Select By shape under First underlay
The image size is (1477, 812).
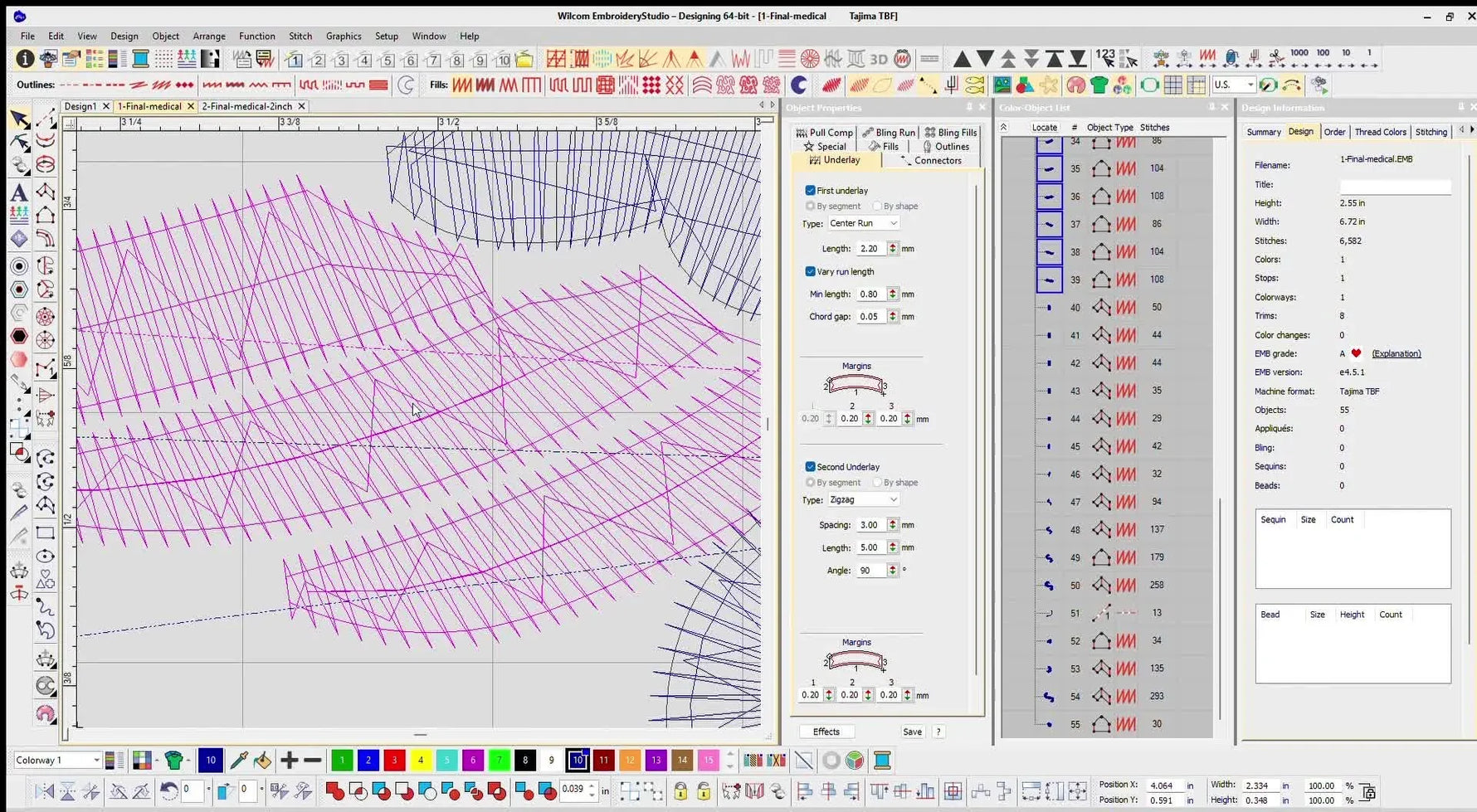pos(894,206)
